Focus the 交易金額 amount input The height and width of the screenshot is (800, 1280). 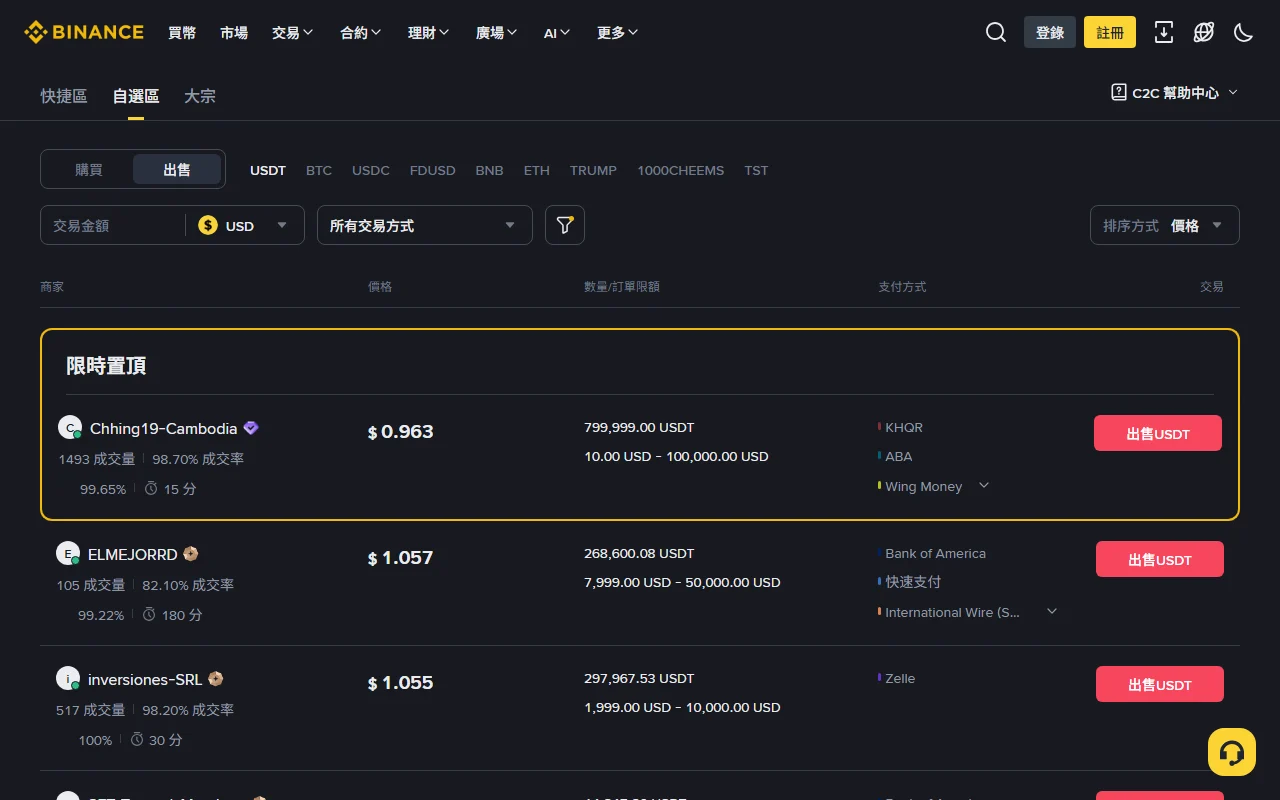(112, 225)
